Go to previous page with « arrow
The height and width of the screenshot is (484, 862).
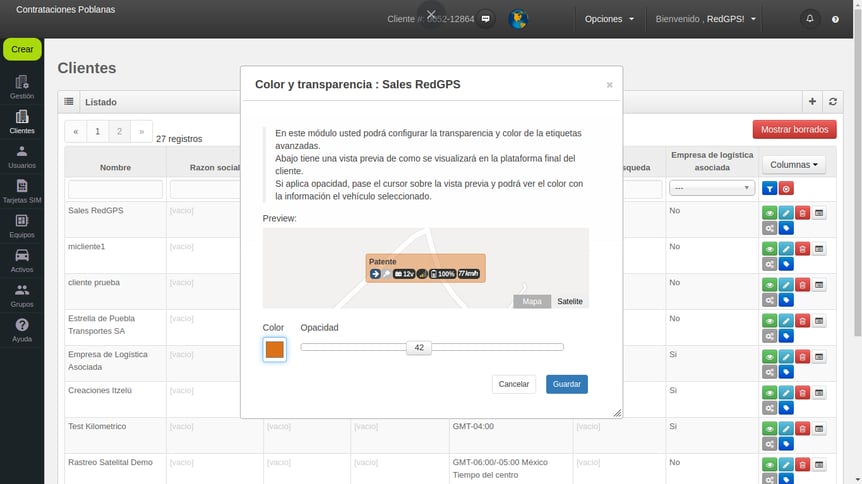pyautogui.click(x=76, y=131)
